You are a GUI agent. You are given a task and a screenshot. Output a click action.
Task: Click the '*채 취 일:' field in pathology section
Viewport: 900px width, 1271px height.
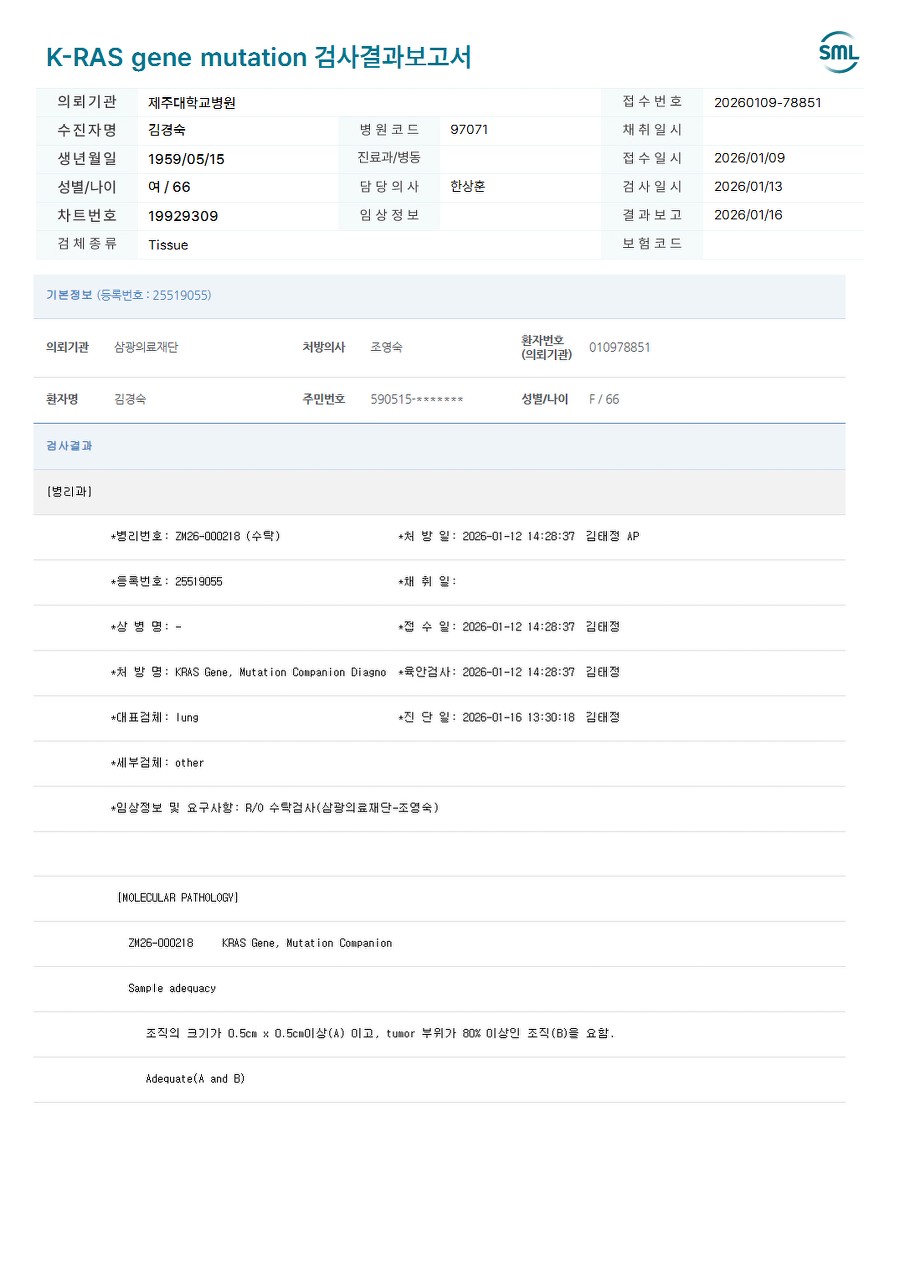427,582
